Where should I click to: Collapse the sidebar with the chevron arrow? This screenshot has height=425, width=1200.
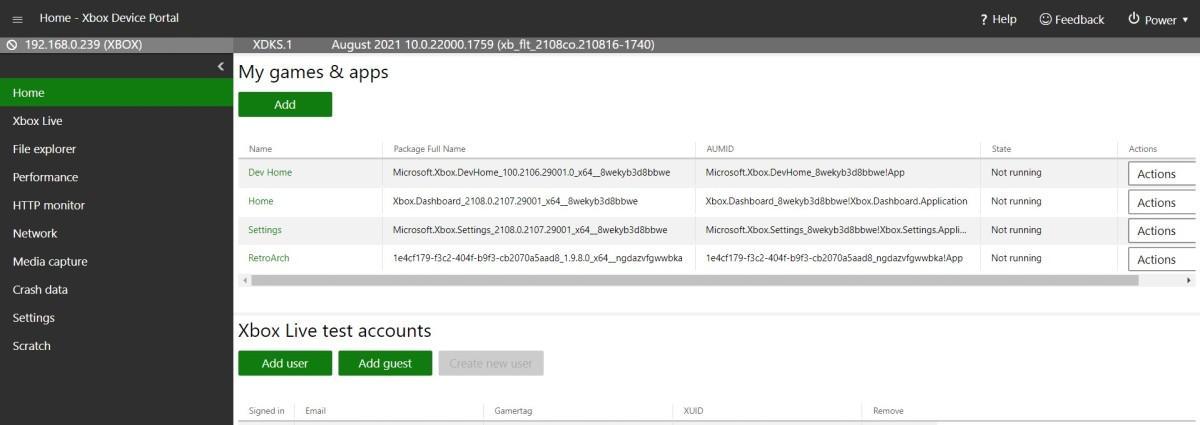pyautogui.click(x=221, y=66)
